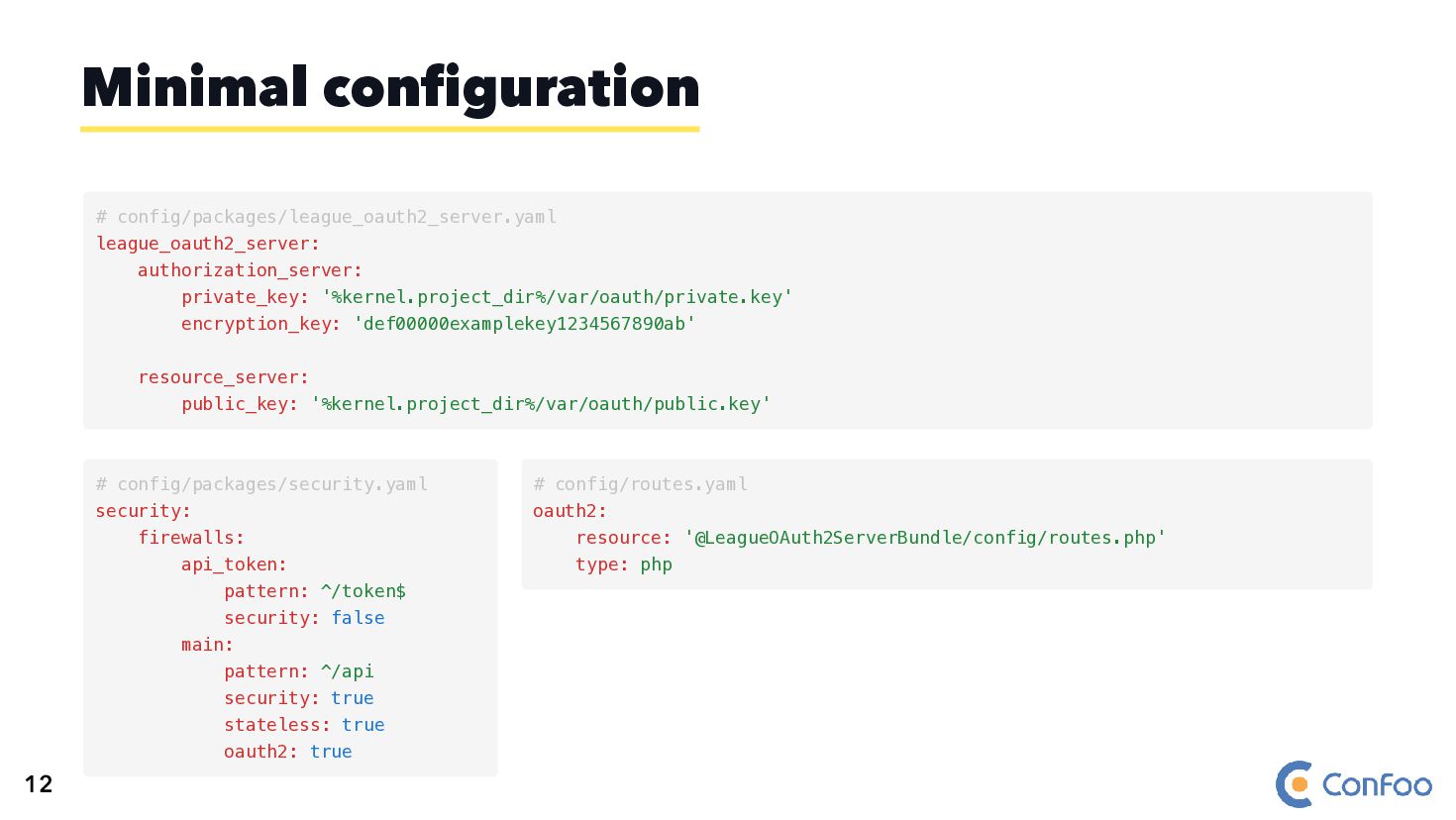This screenshot has height=820, width=1456.
Task: Click the "Minimal configuration" slide title
Action: (x=390, y=87)
